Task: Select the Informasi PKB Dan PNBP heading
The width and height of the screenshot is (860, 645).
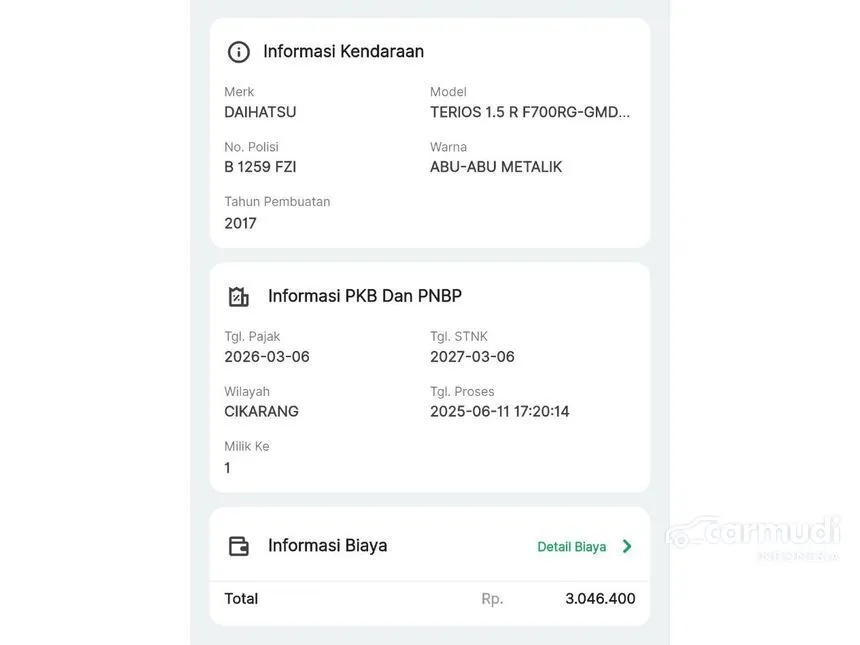Action: [365, 296]
